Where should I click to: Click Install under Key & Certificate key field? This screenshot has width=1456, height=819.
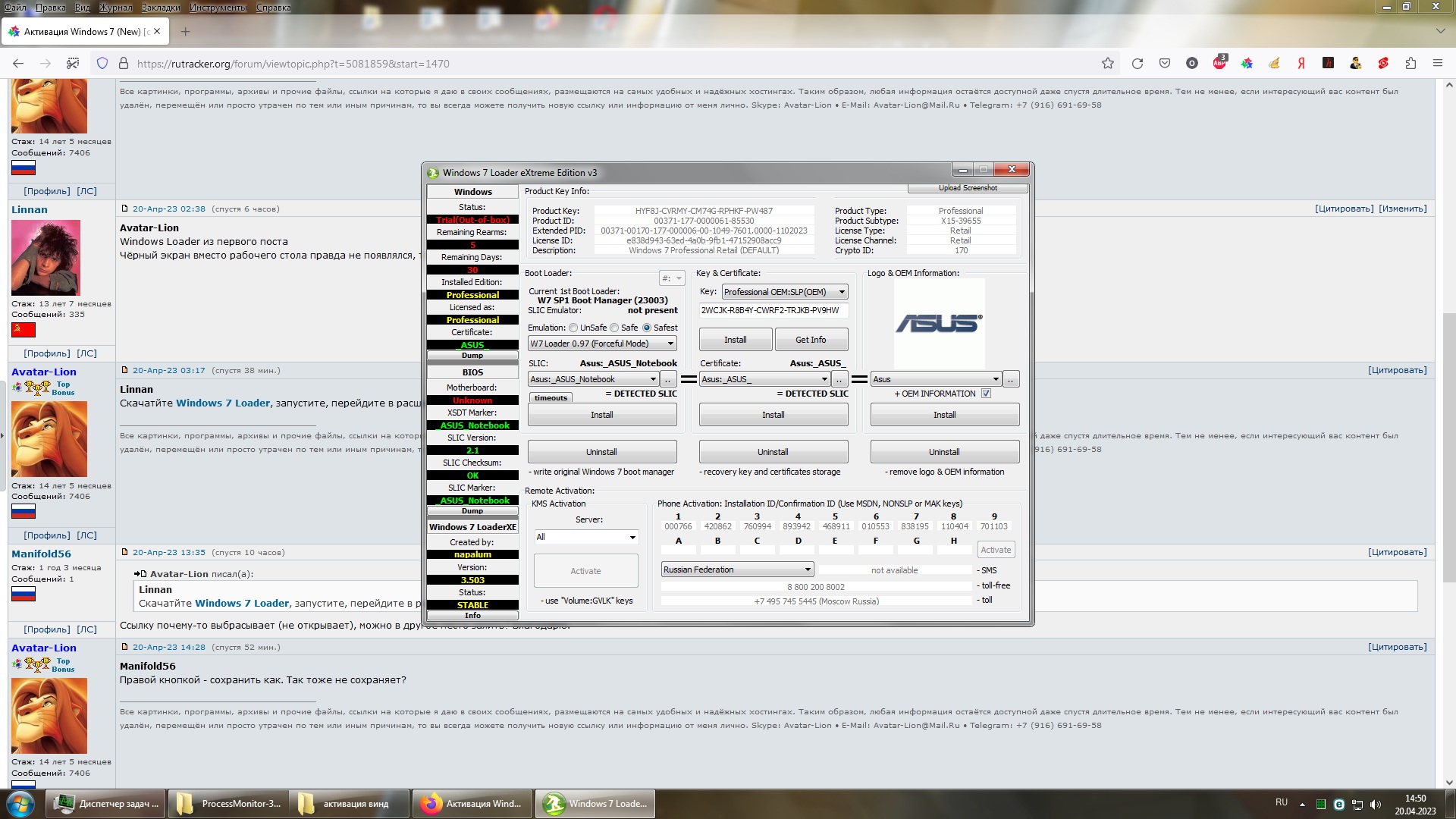click(x=735, y=340)
